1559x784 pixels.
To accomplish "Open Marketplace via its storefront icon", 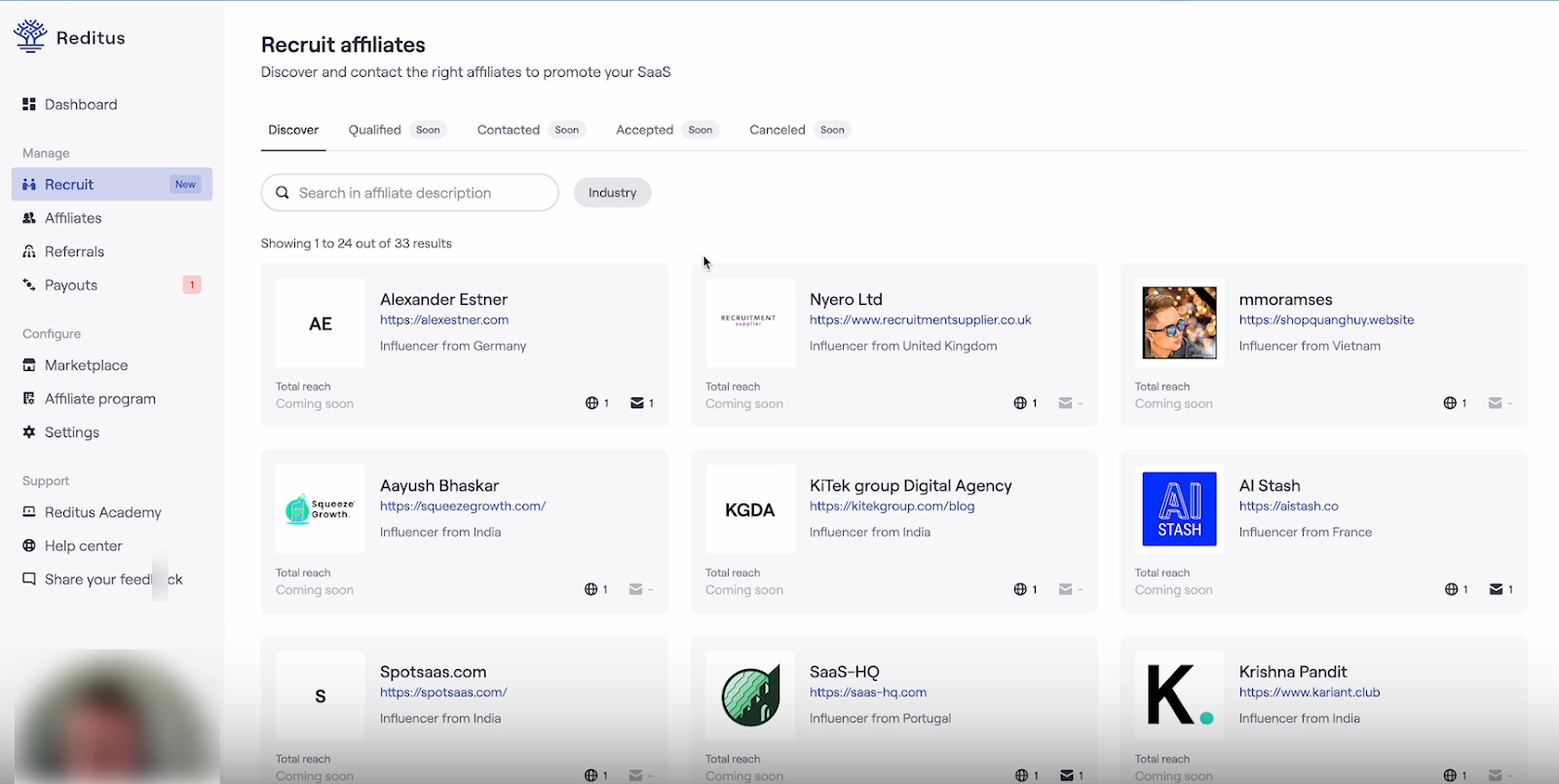I will [29, 365].
